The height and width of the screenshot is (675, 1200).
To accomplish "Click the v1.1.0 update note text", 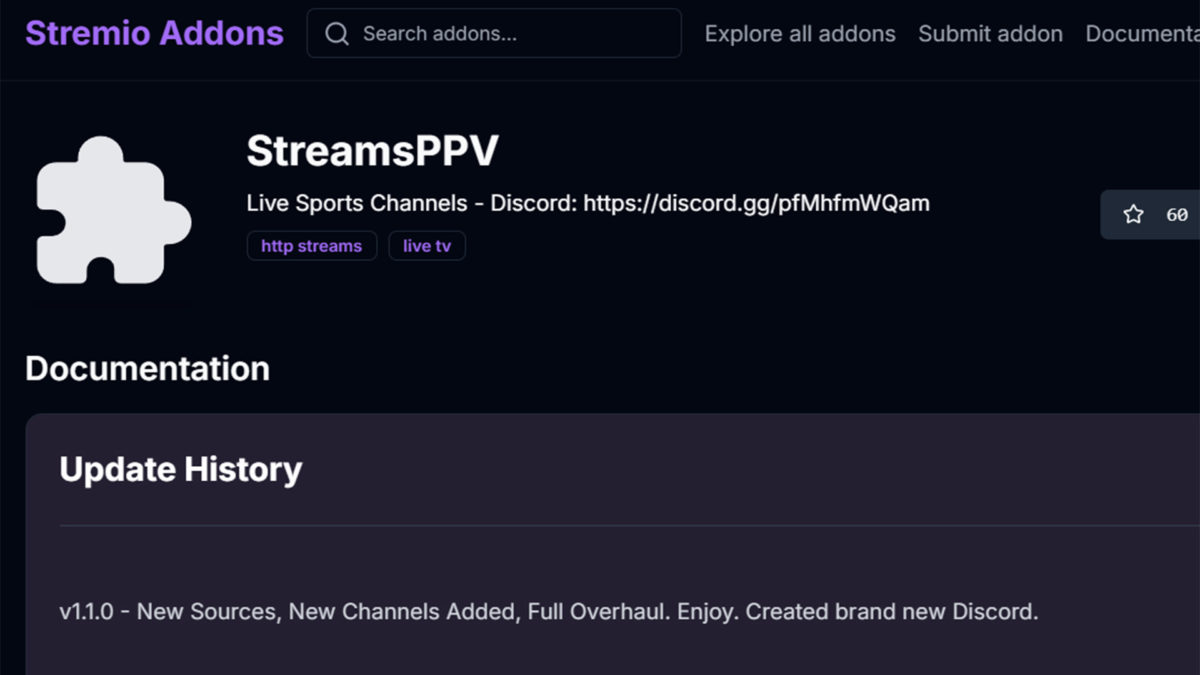I will tap(549, 611).
